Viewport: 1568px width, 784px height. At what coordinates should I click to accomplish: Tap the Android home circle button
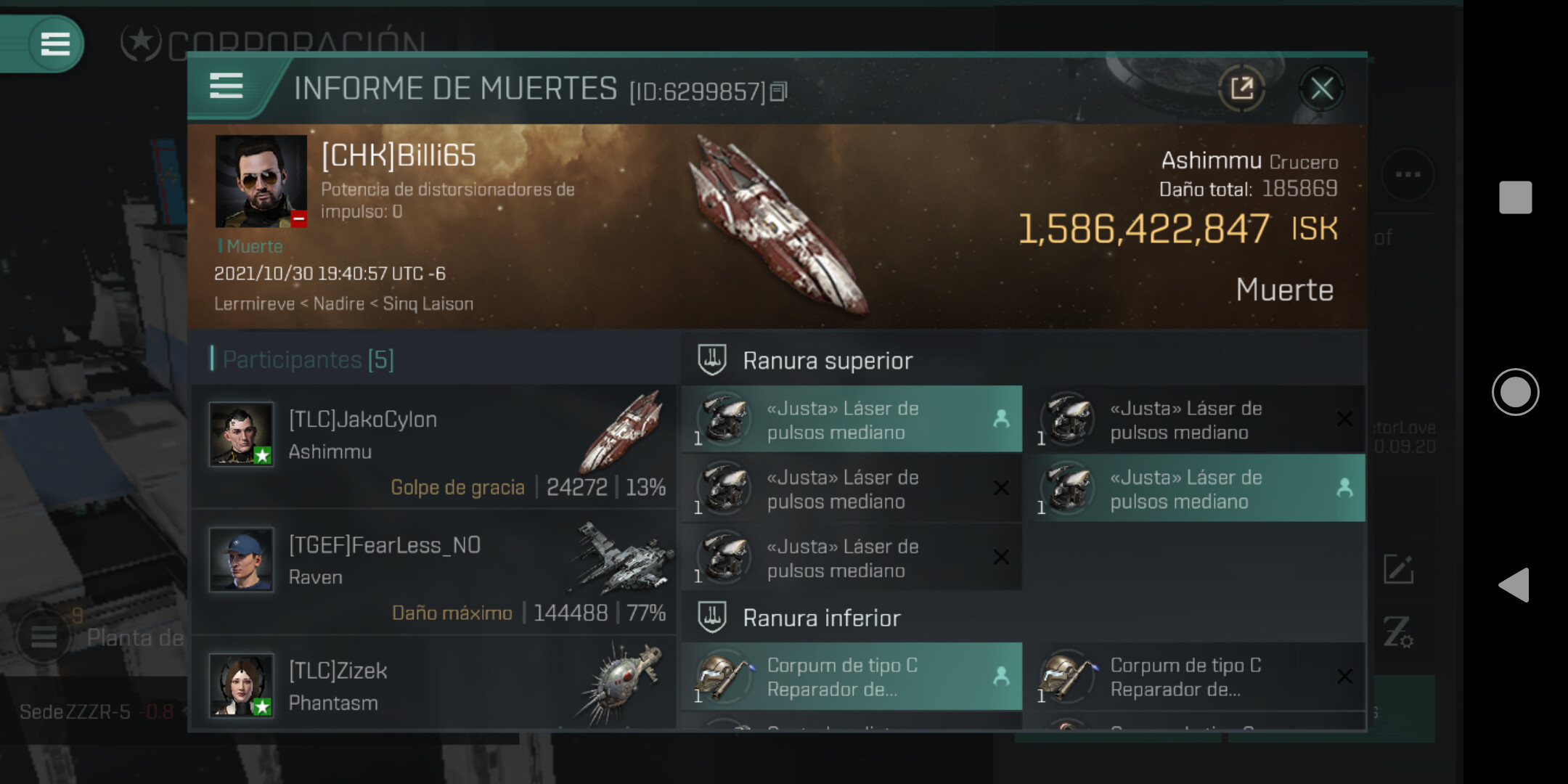(x=1515, y=392)
